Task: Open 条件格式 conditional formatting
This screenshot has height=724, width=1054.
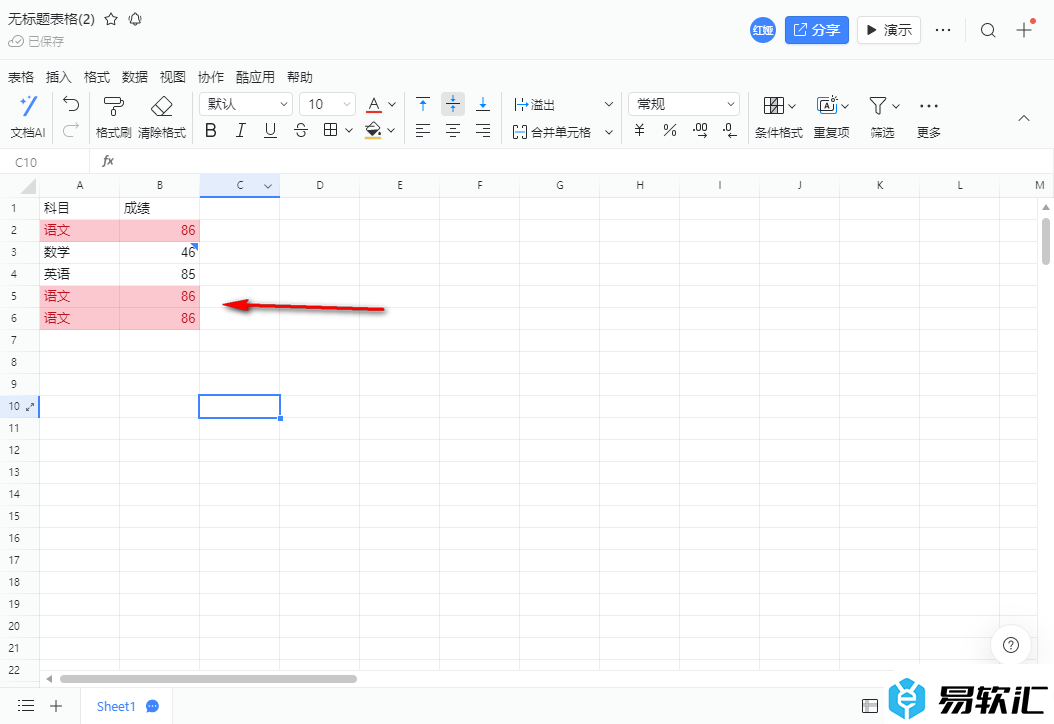Action: [779, 116]
